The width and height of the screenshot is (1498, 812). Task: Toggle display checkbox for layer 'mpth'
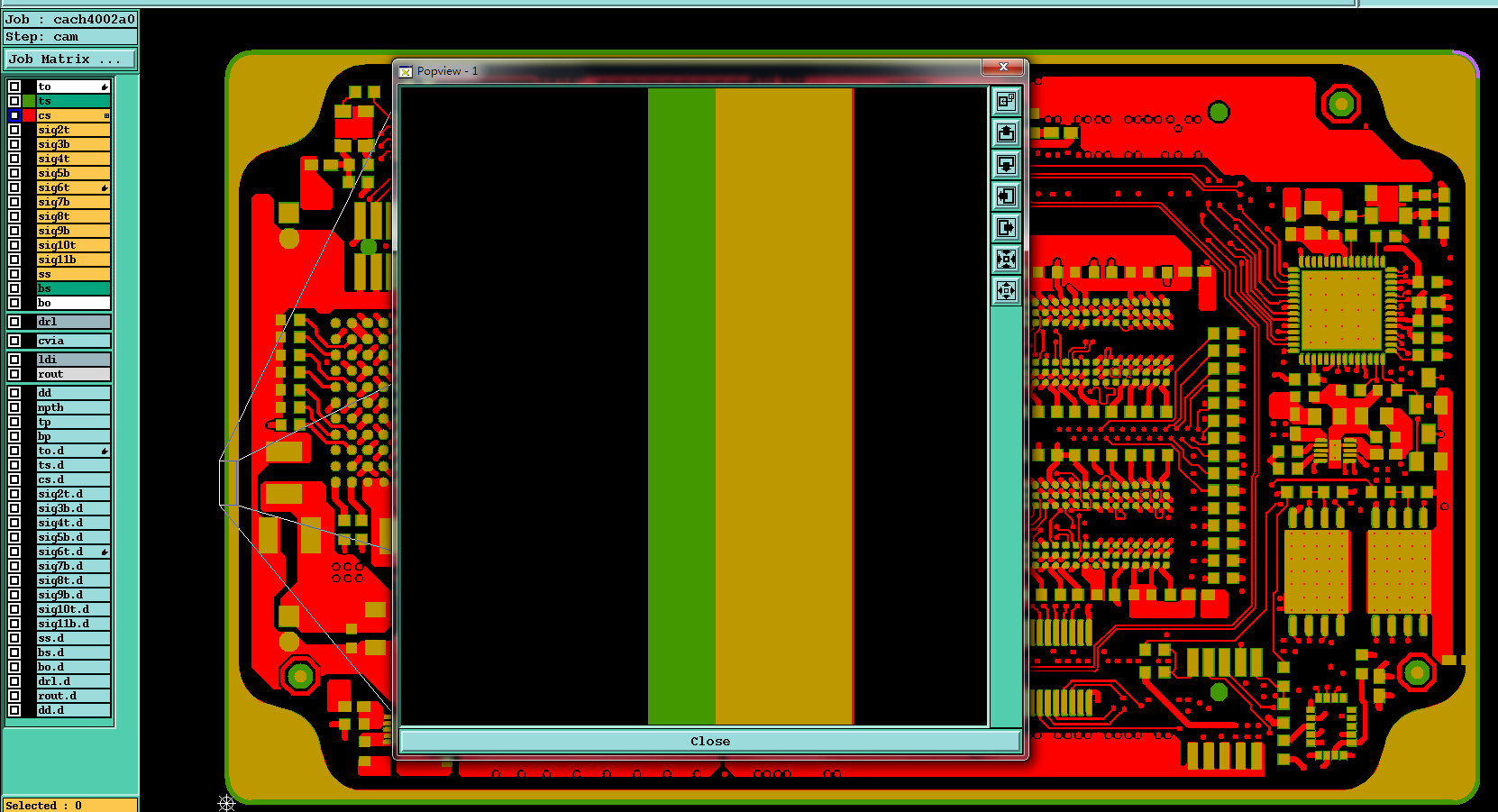click(x=14, y=407)
